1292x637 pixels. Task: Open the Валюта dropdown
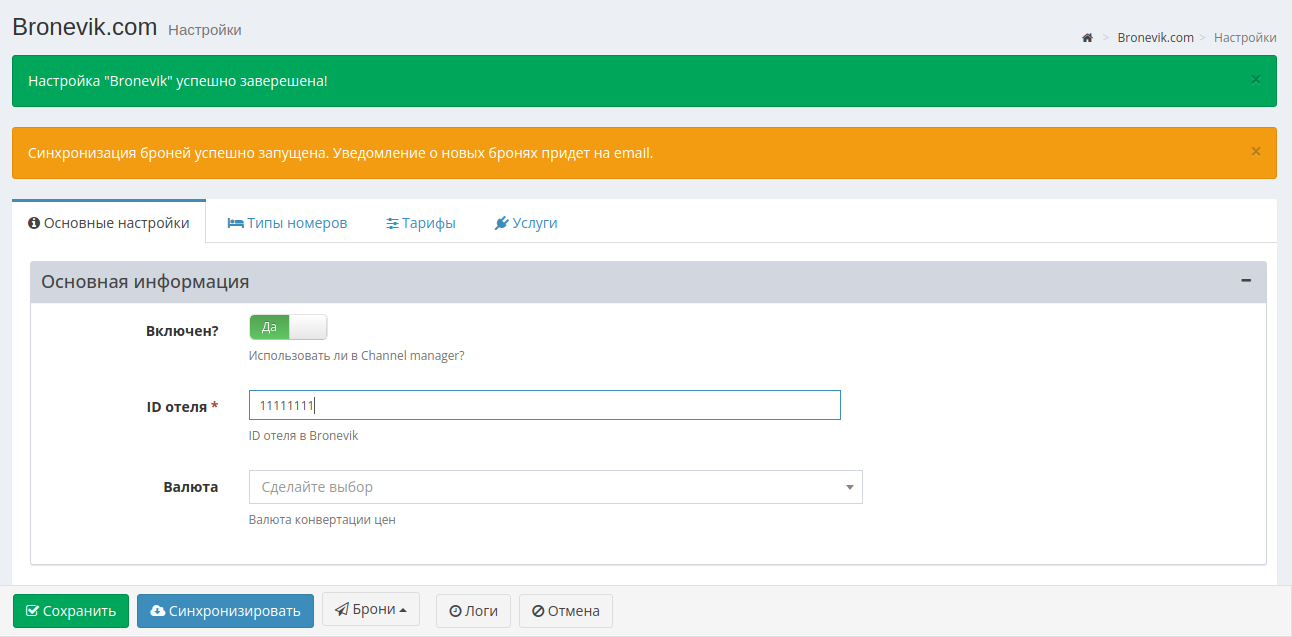click(555, 487)
